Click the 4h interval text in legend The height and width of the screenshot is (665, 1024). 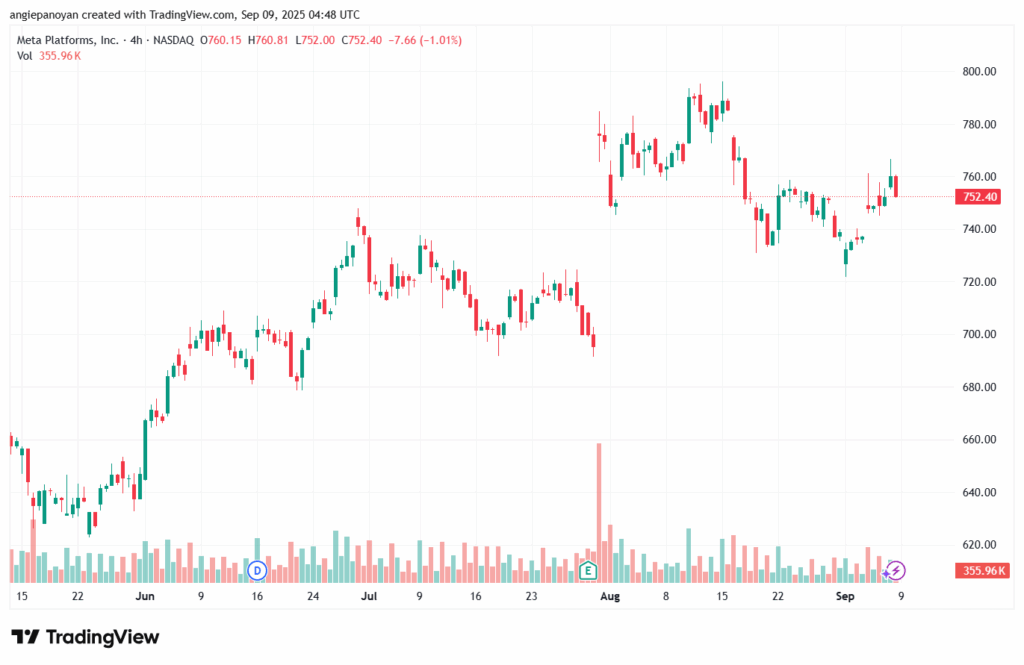[137, 40]
